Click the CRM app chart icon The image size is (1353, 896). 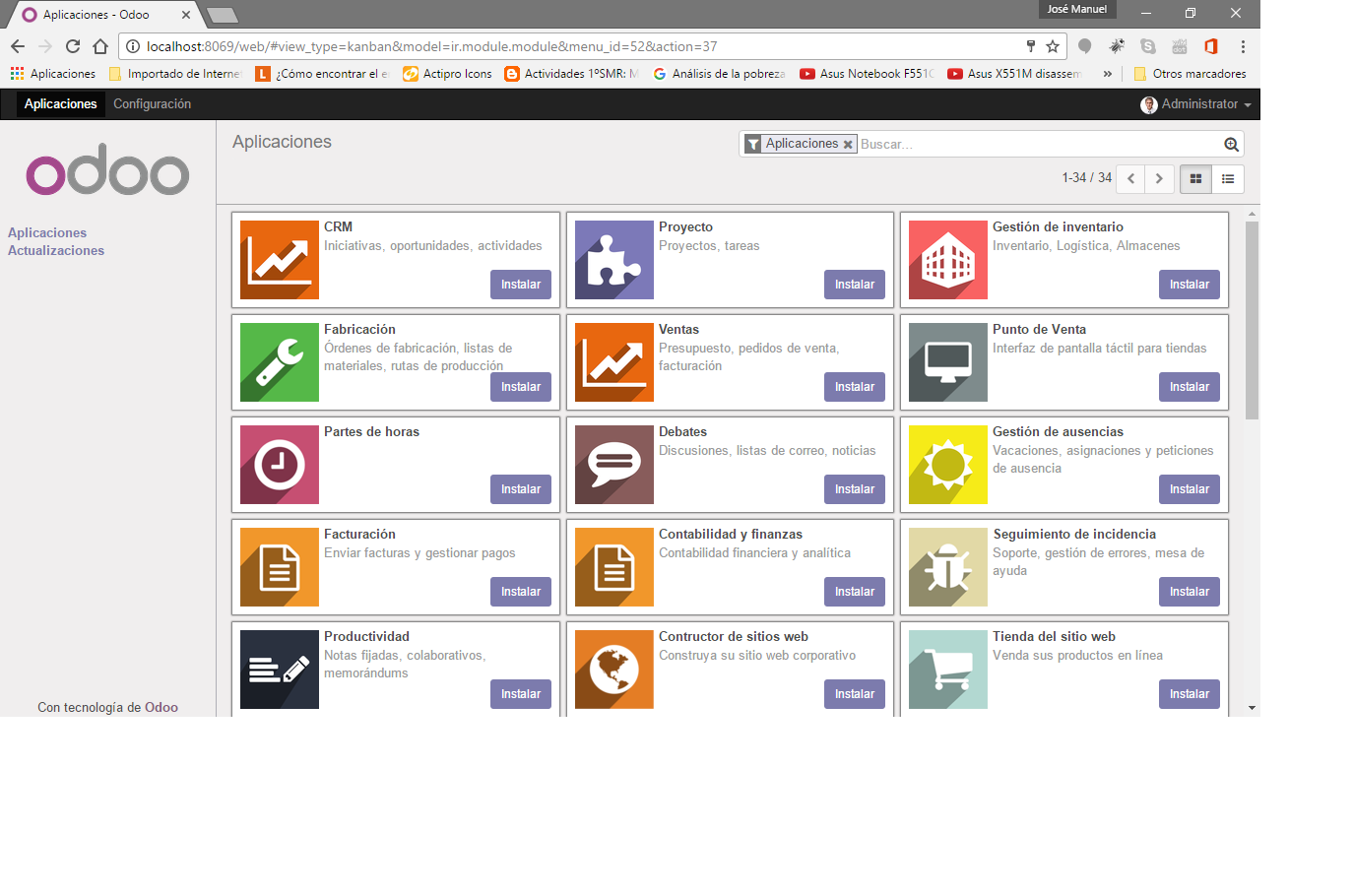click(x=280, y=260)
